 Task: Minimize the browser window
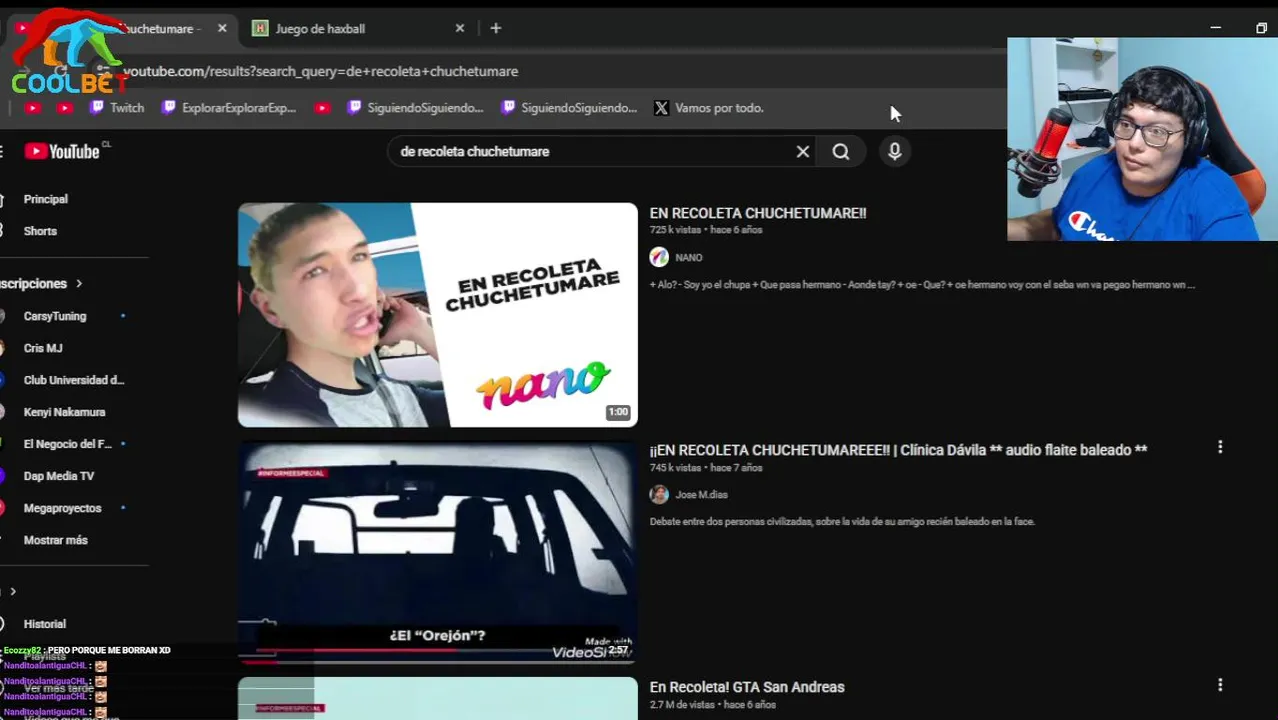pos(1216,28)
